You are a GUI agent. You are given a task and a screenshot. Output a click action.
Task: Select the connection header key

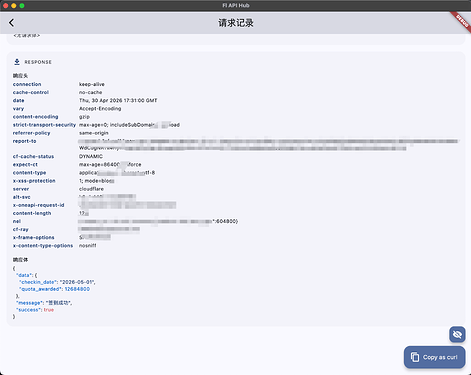coord(27,84)
